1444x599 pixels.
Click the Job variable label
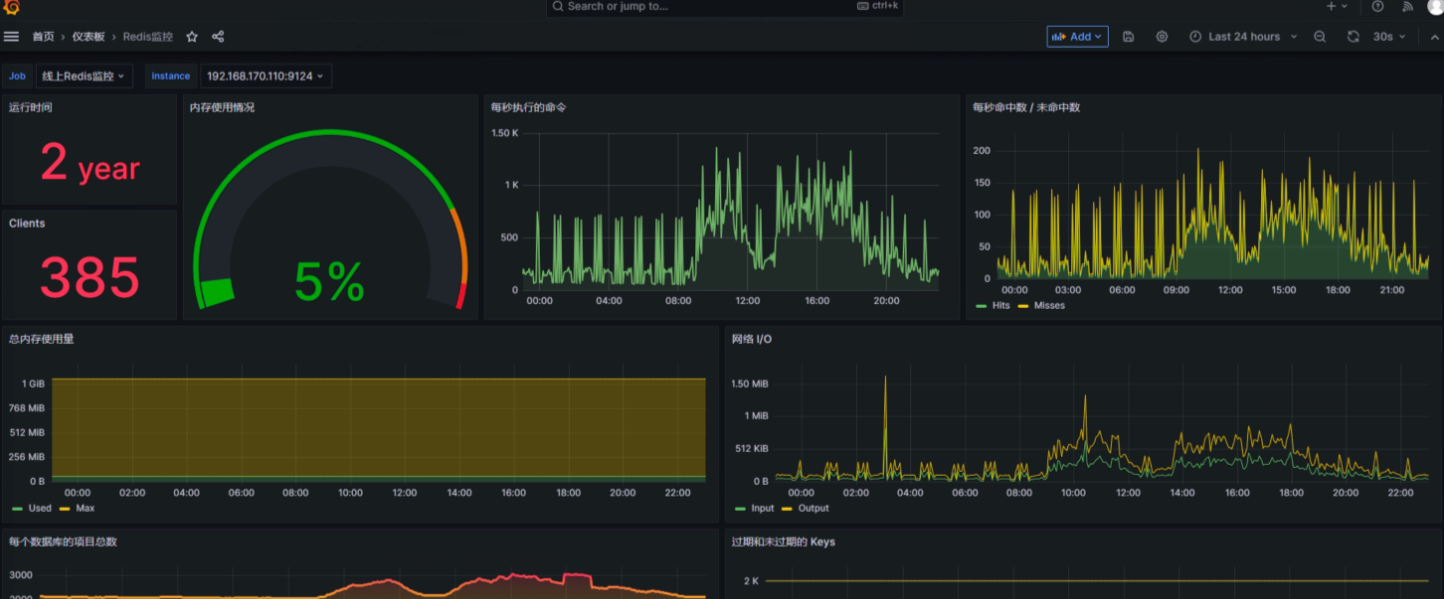[18, 76]
